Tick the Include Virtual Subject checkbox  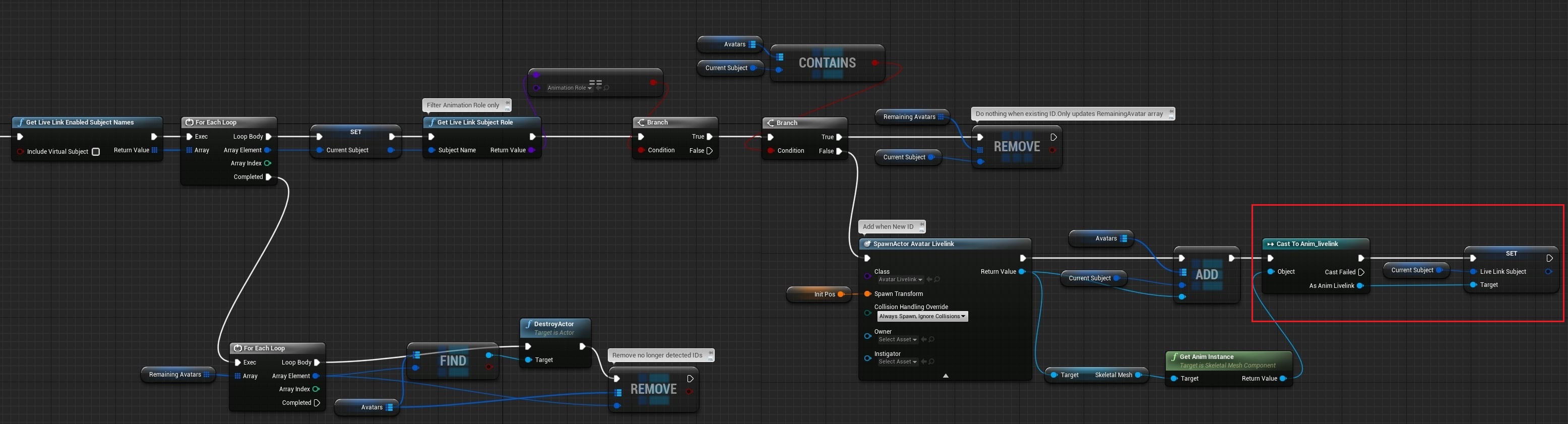point(96,152)
